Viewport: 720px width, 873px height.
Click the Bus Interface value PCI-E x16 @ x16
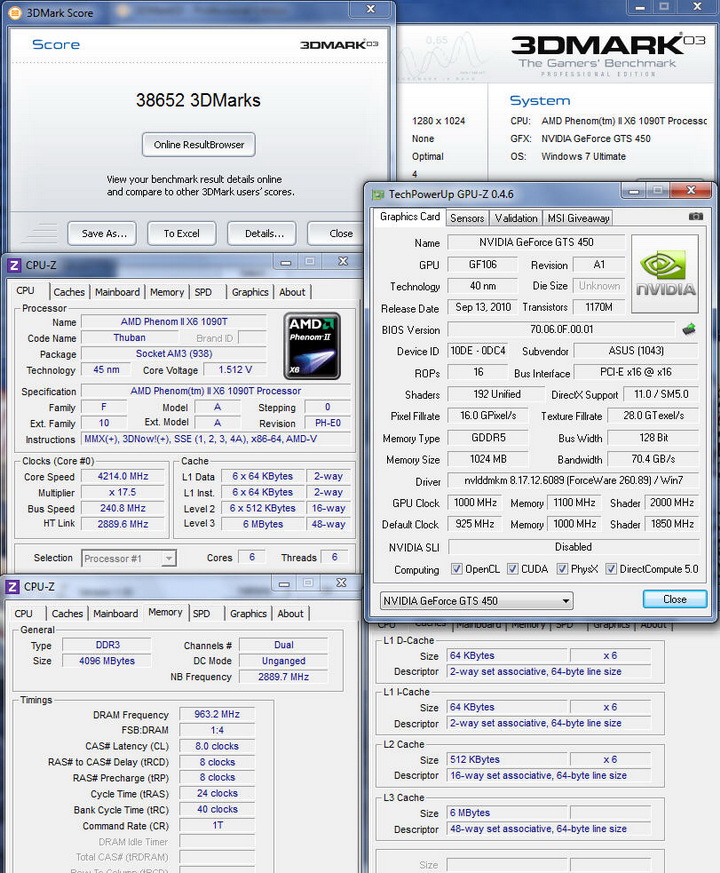(636, 372)
